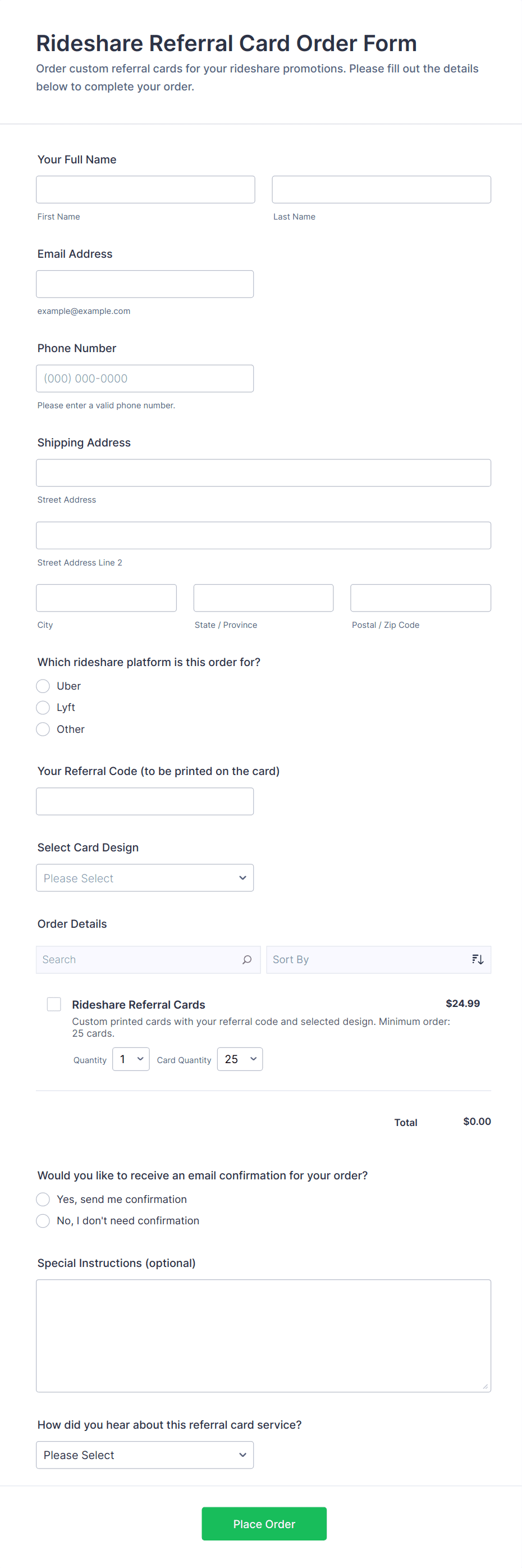Click the Email Address field

pyautogui.click(x=145, y=284)
